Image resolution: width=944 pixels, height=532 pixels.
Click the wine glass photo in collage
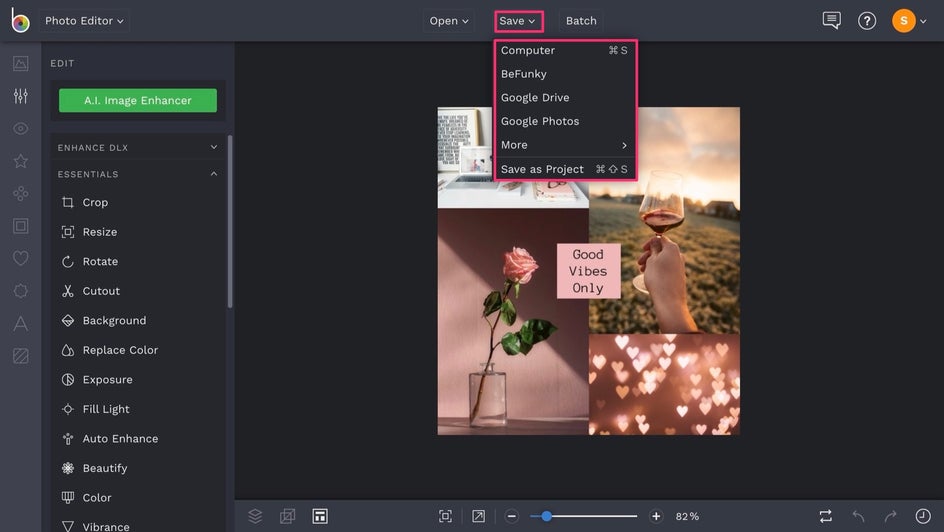(665, 220)
